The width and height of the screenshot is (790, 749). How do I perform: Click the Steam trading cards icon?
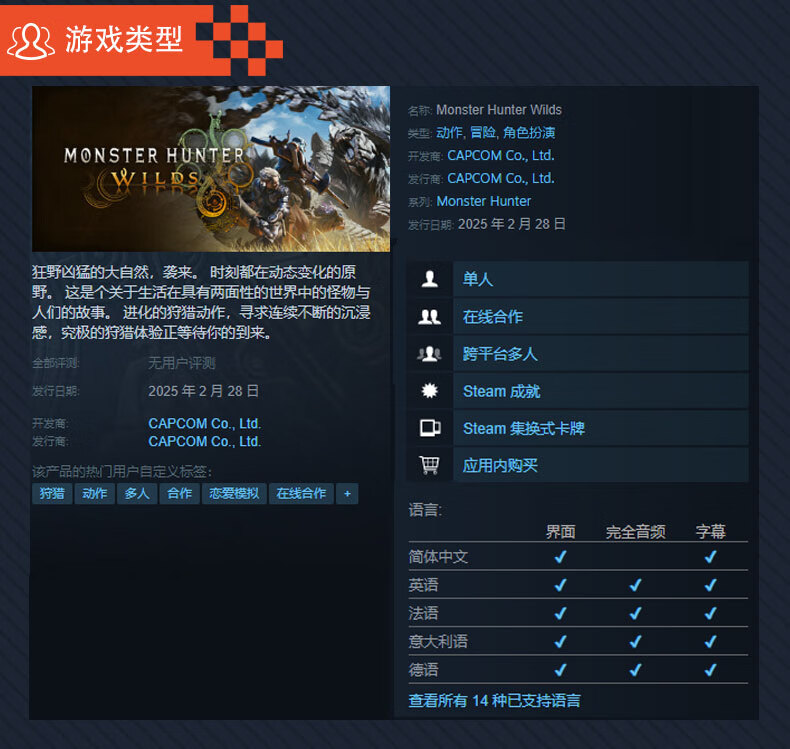[430, 428]
